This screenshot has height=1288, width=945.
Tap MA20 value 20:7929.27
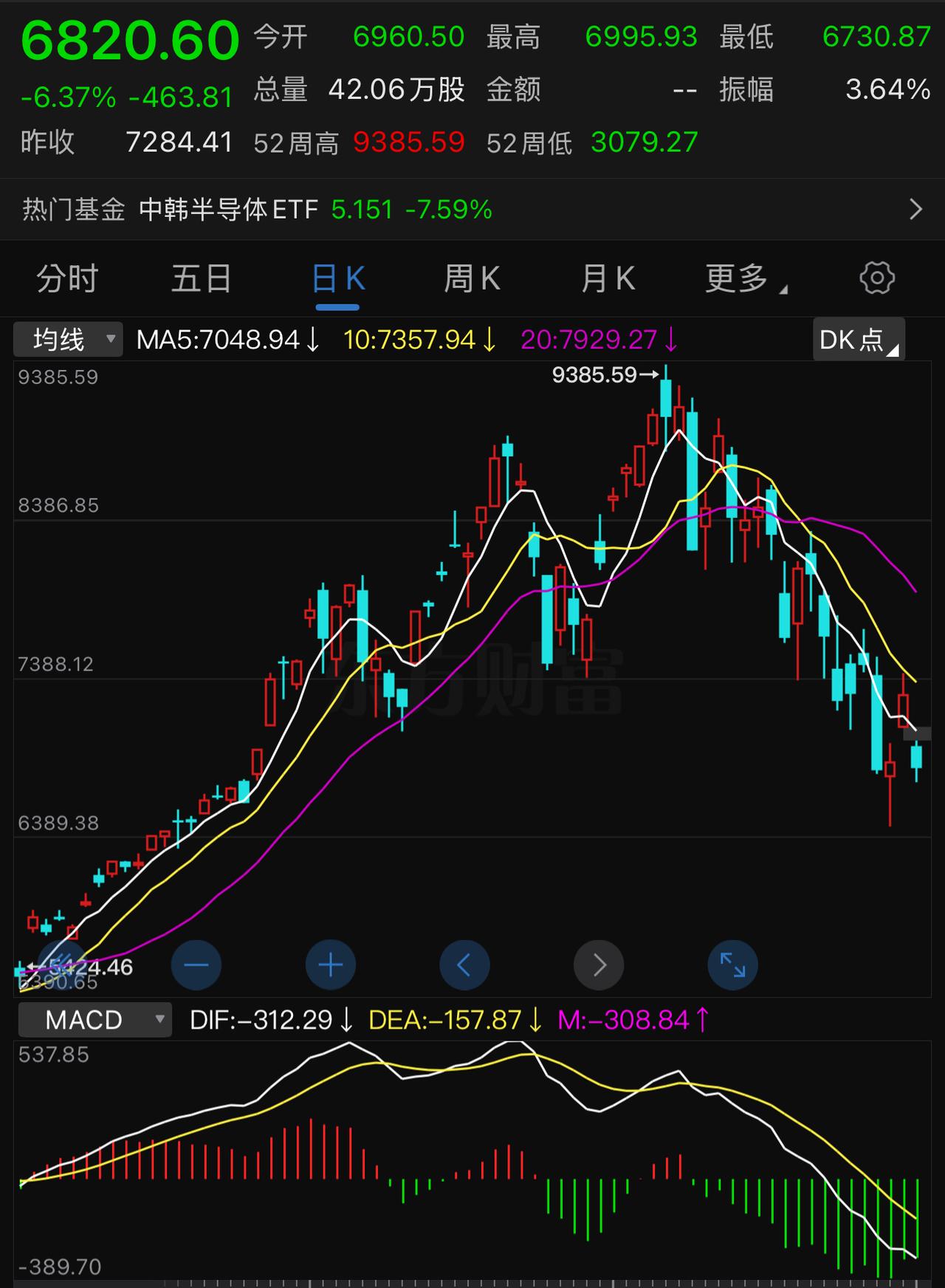599,340
